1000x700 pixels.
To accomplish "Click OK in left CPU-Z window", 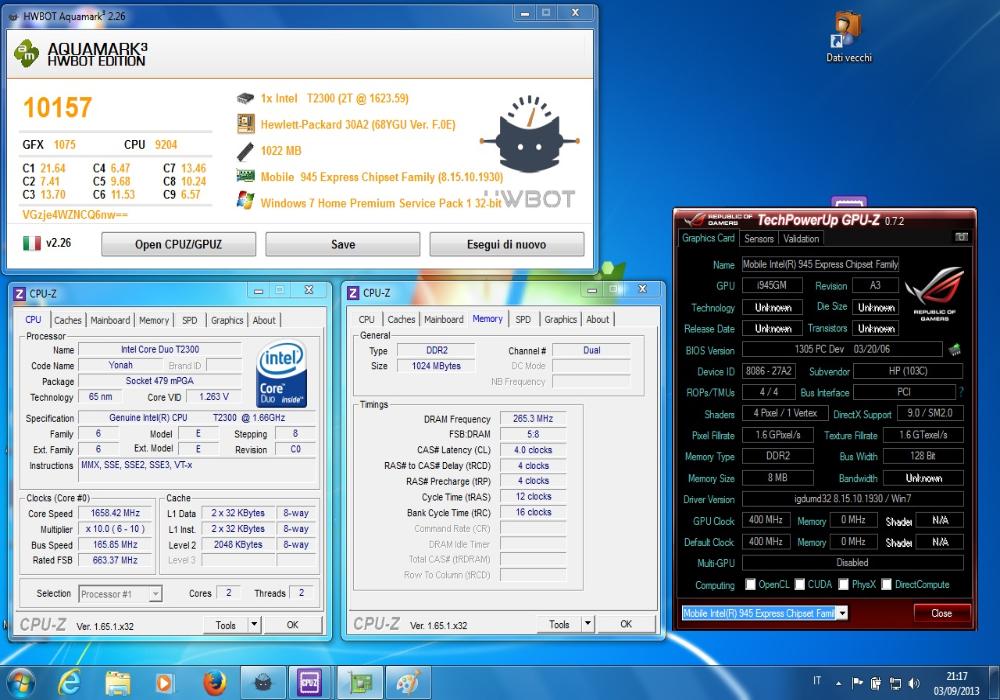I will 292,624.
